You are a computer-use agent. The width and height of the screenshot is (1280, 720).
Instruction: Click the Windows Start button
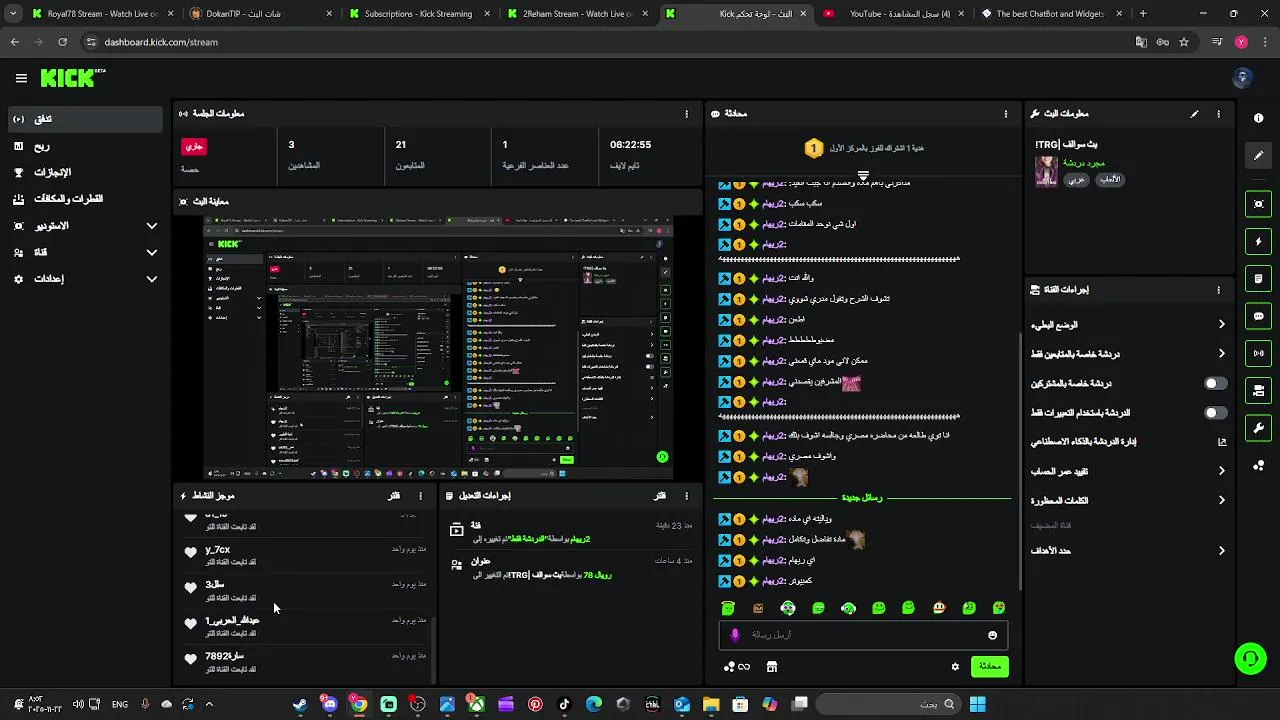point(977,704)
